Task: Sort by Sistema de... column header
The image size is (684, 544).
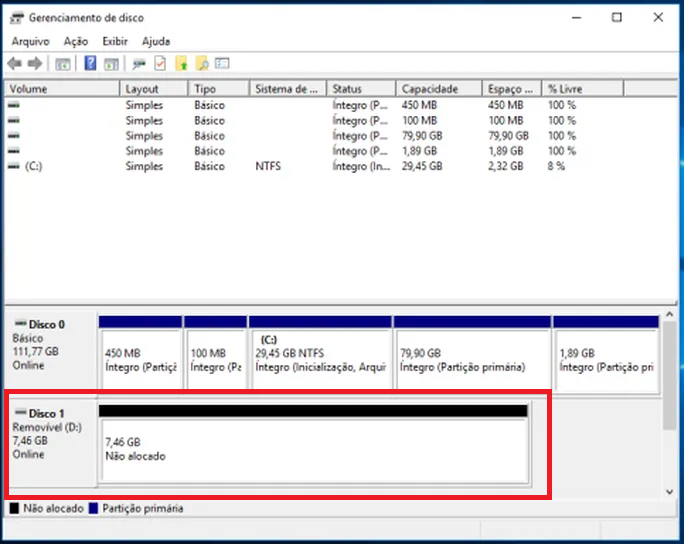Action: (x=288, y=89)
